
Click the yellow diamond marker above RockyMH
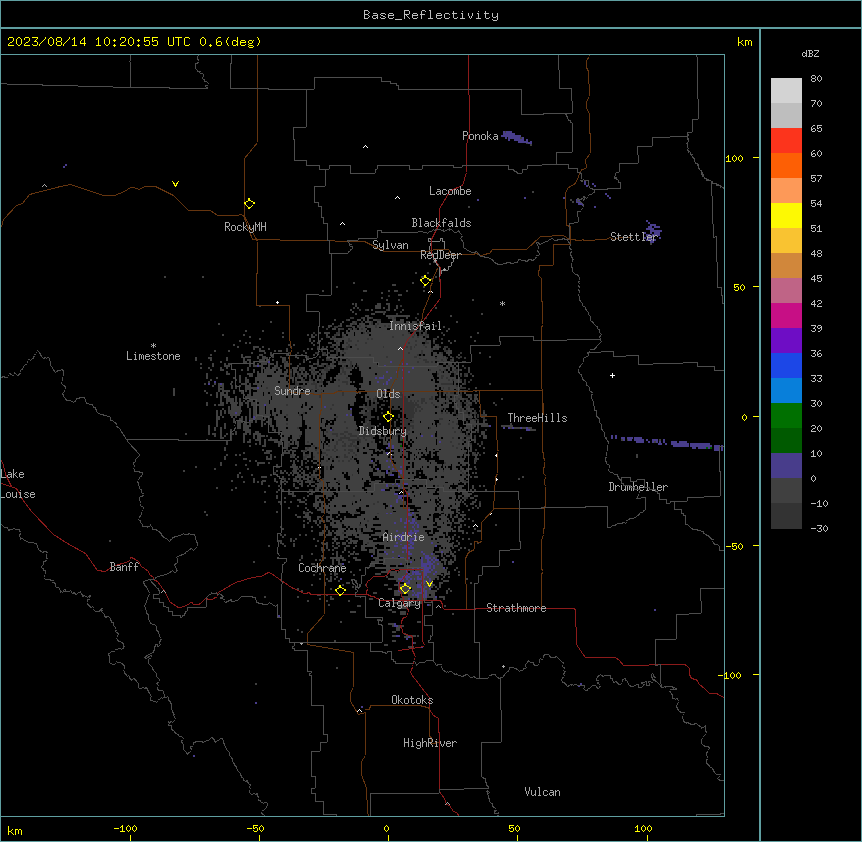click(250, 204)
